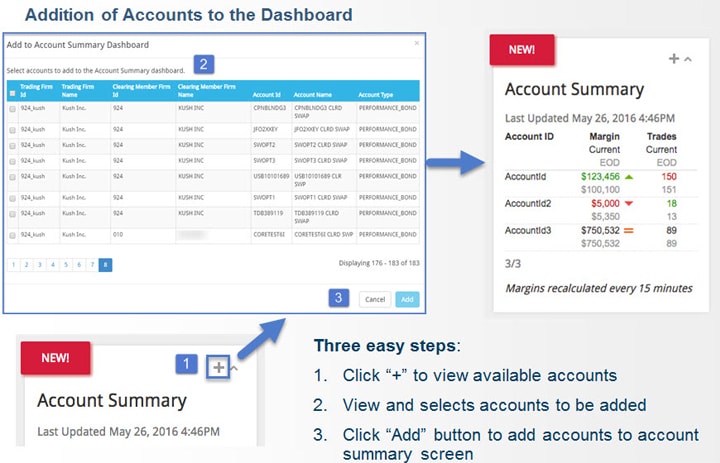Collapse the right Account Summary widget using the chevron
Screen dimensions: 720x463
click(687, 60)
